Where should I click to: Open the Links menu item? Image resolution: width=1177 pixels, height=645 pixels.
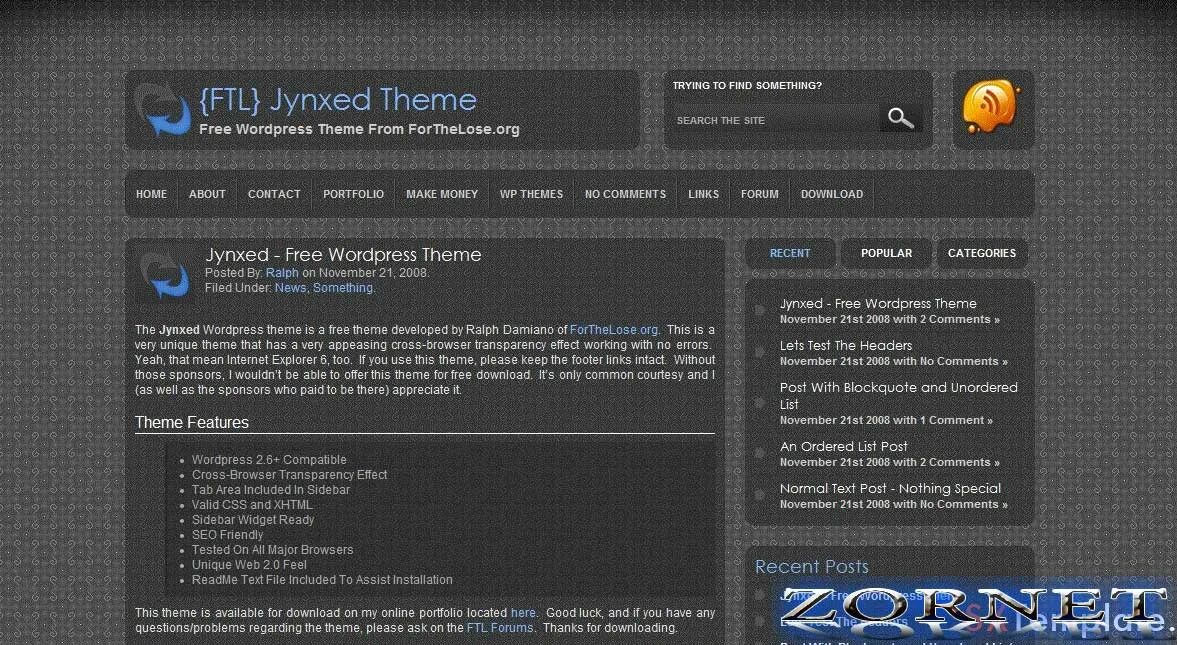[703, 194]
